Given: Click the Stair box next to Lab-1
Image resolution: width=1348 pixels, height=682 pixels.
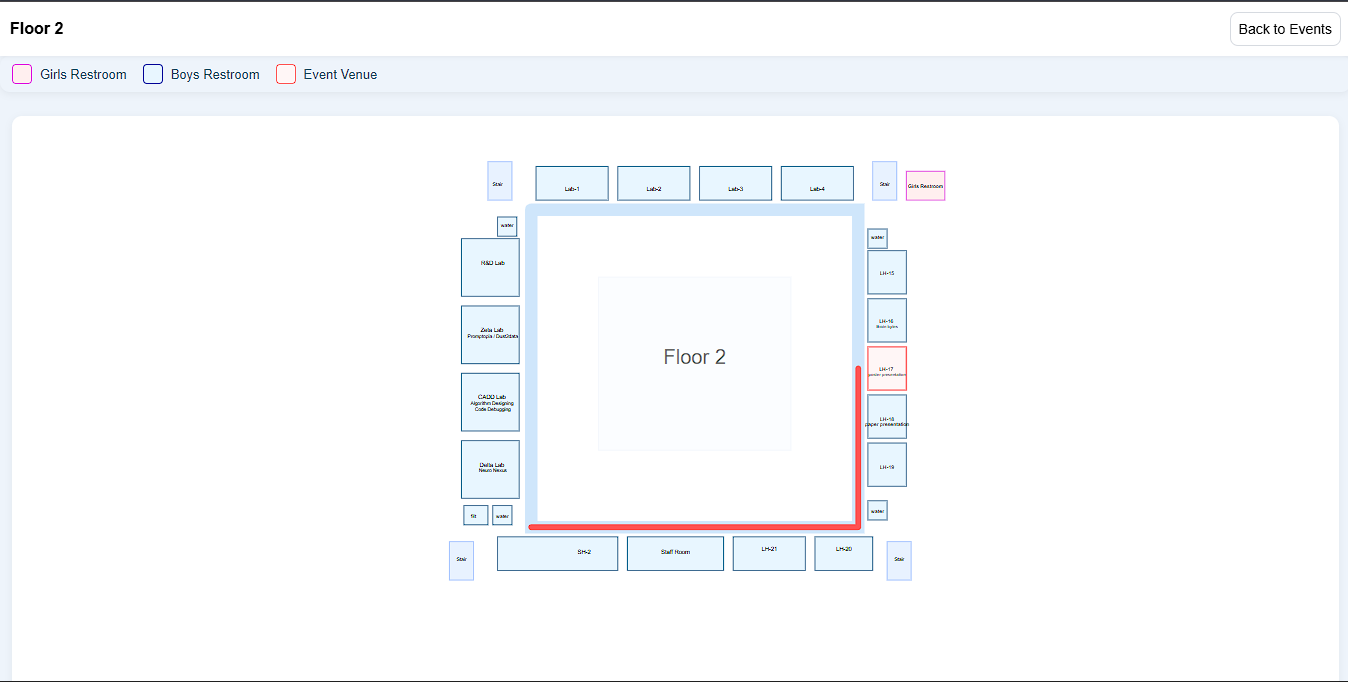Looking at the screenshot, I should point(499,181).
